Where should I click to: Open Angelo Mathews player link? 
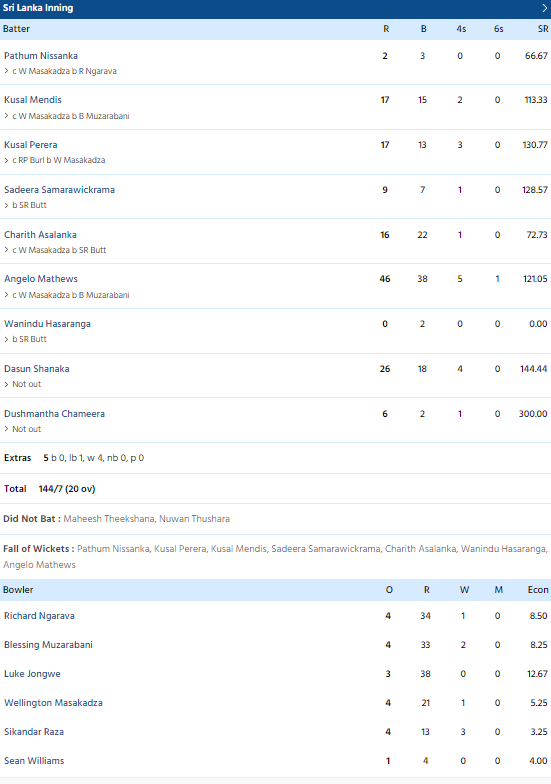[x=41, y=278]
